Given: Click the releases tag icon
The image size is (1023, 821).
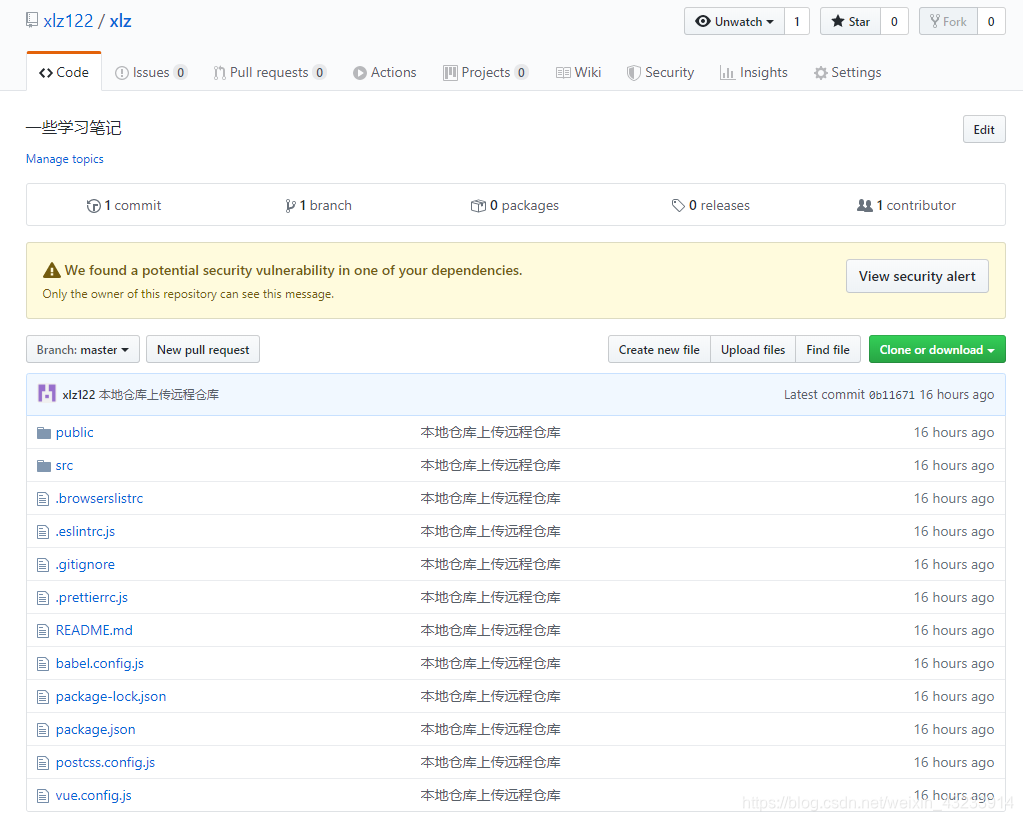Looking at the screenshot, I should click(x=678, y=206).
